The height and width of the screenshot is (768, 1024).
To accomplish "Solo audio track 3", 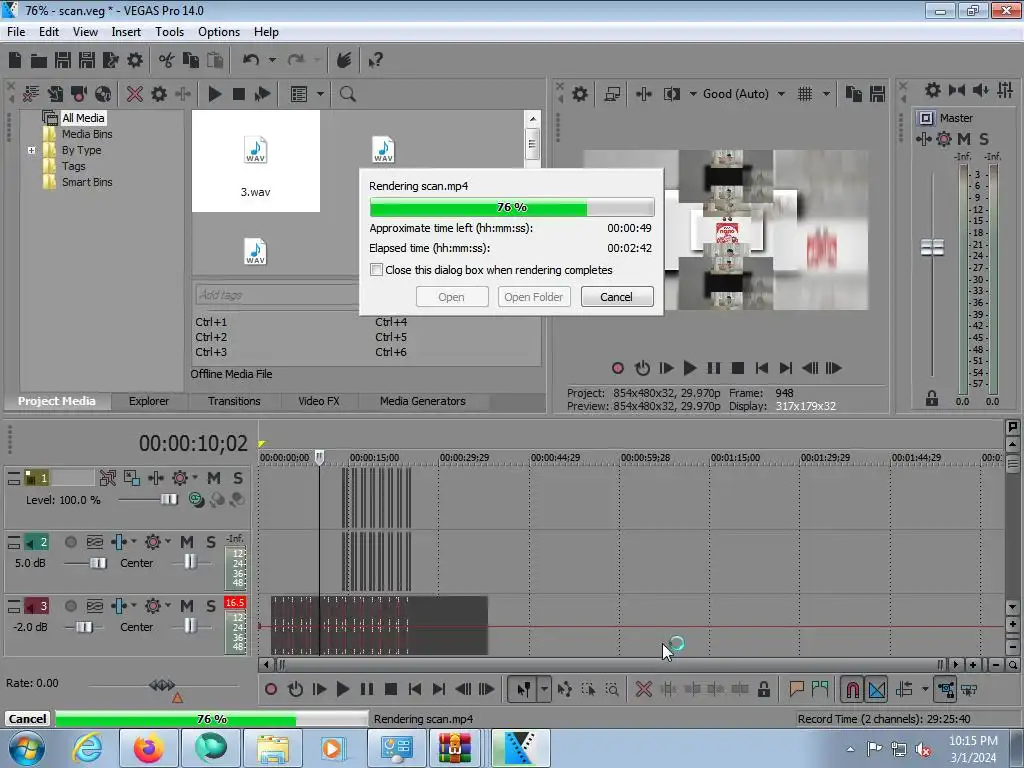I will pyautogui.click(x=210, y=606).
